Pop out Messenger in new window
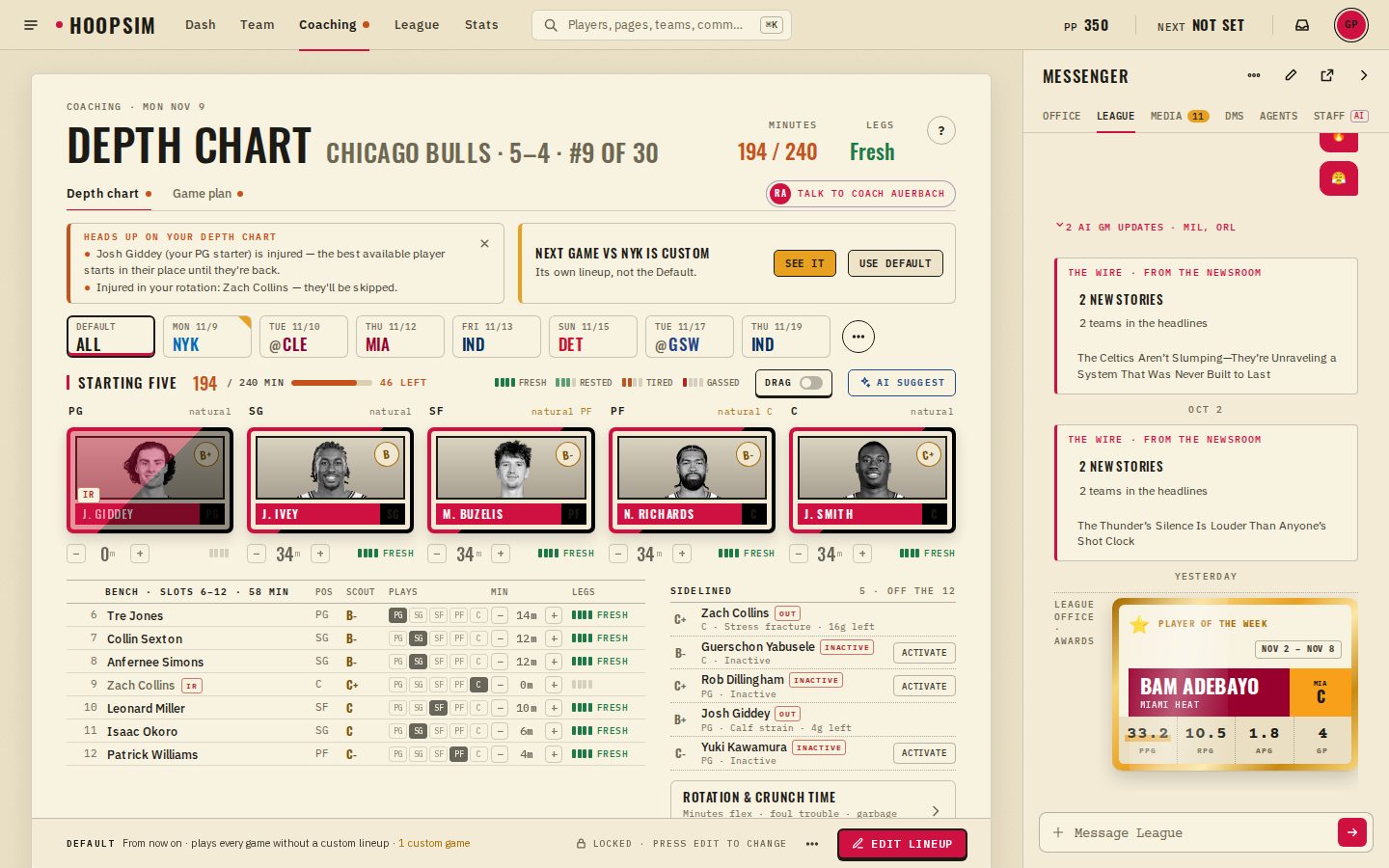 [x=1327, y=75]
